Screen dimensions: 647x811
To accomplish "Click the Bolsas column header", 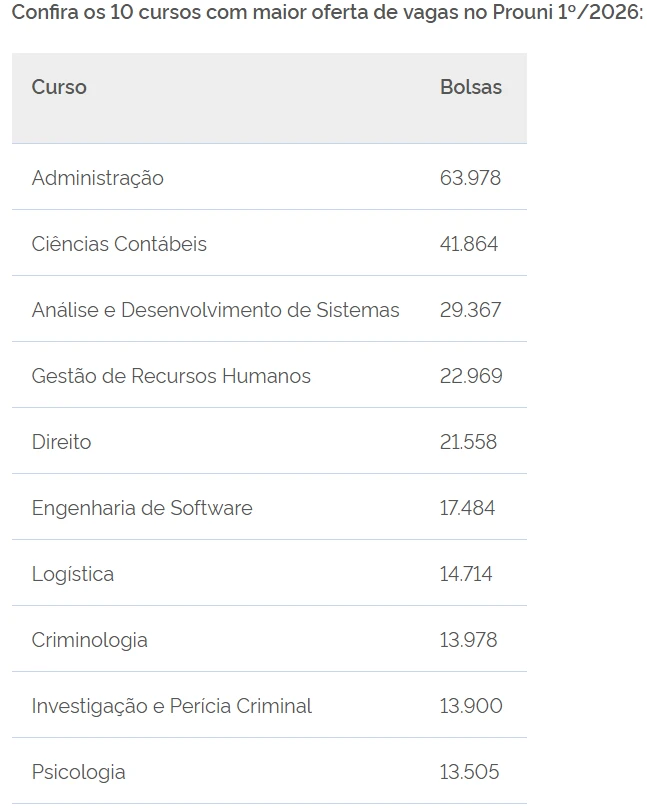I will coord(470,87).
